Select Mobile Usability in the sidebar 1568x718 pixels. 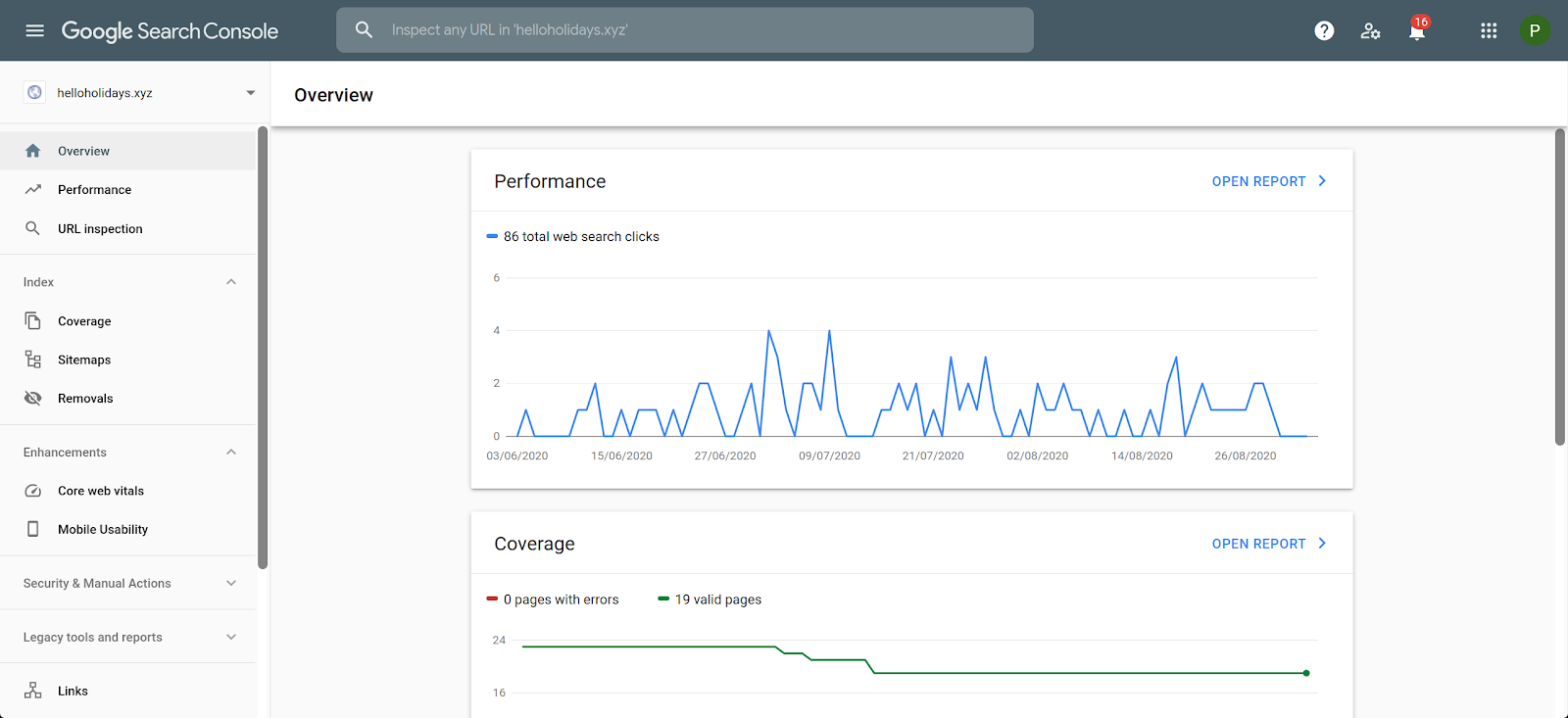[127, 529]
